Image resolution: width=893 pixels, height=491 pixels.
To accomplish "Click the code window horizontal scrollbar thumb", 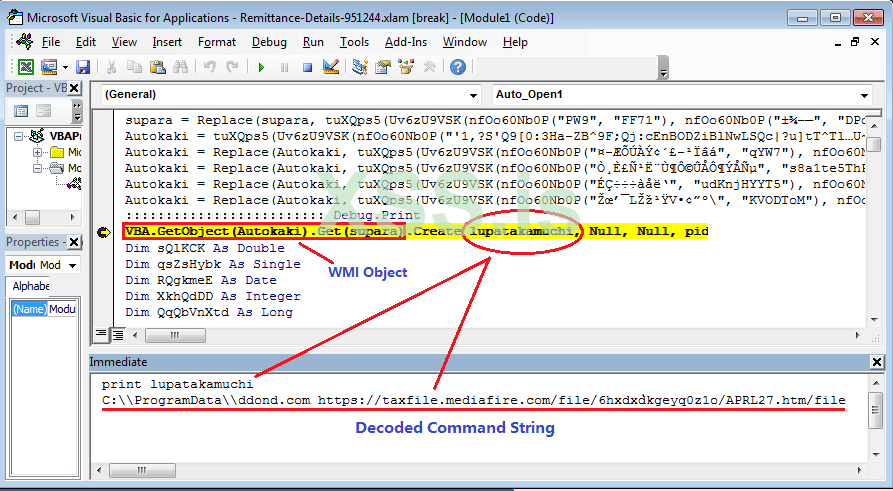I will [x=175, y=336].
